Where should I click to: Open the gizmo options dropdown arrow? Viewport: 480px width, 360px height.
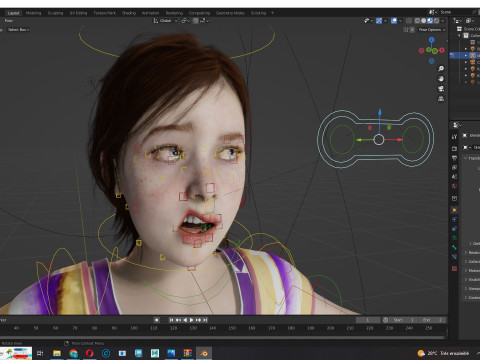point(385,21)
